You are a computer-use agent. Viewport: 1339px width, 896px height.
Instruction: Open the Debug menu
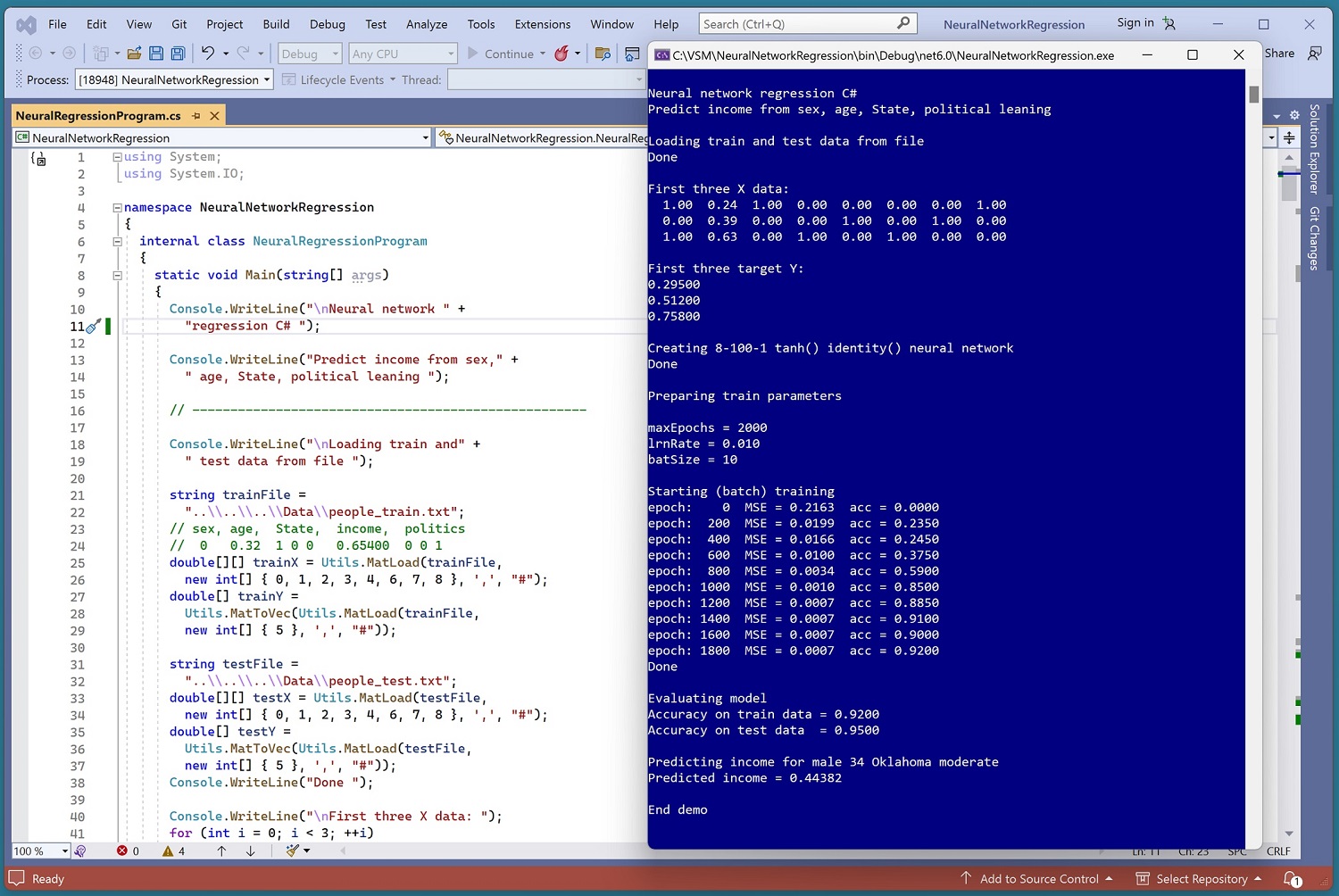[327, 24]
